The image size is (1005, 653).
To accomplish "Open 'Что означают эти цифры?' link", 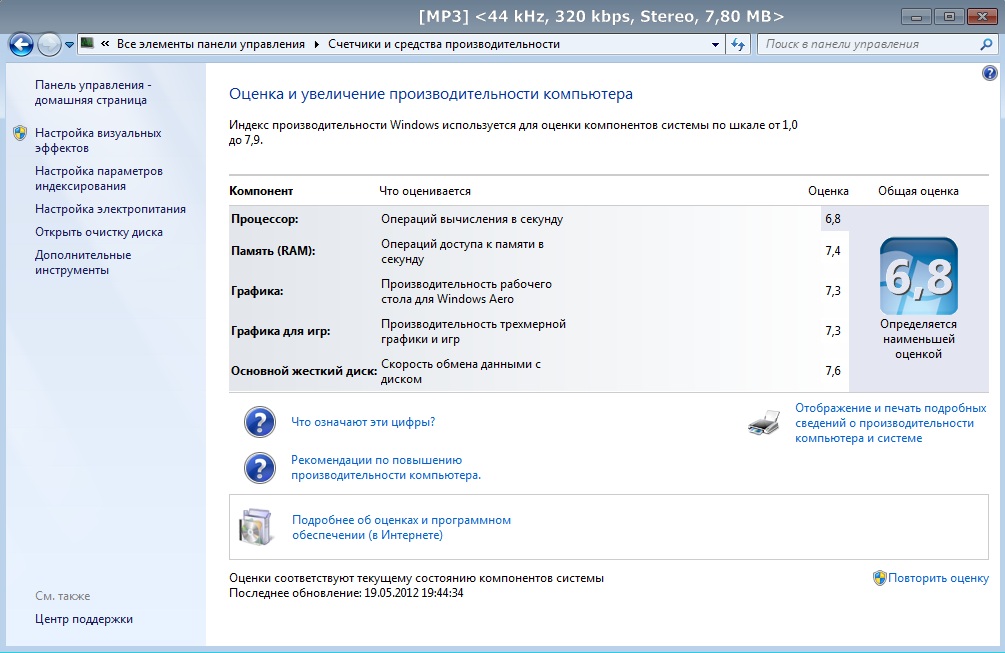I will [x=363, y=422].
